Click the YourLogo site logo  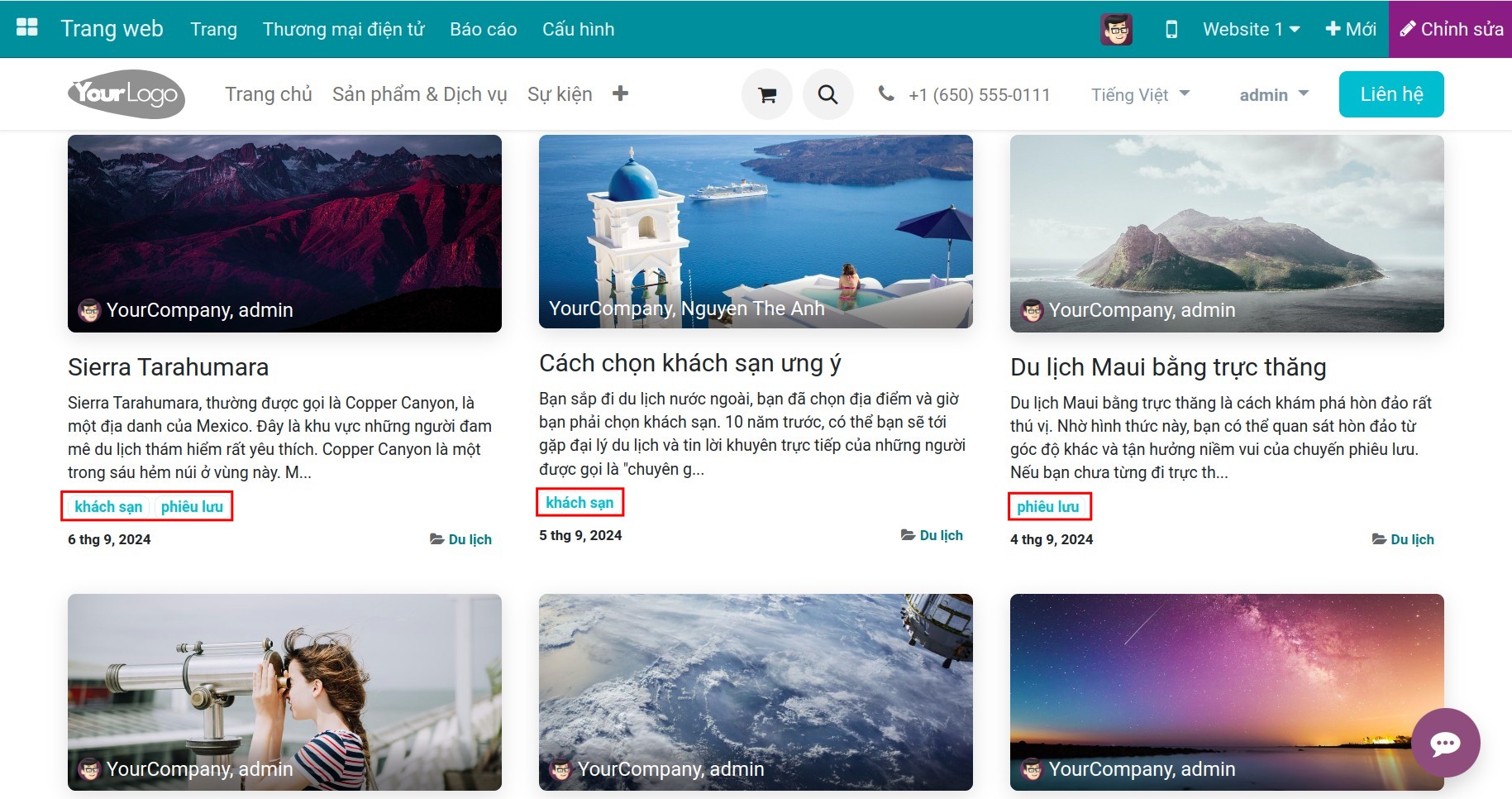tap(126, 94)
